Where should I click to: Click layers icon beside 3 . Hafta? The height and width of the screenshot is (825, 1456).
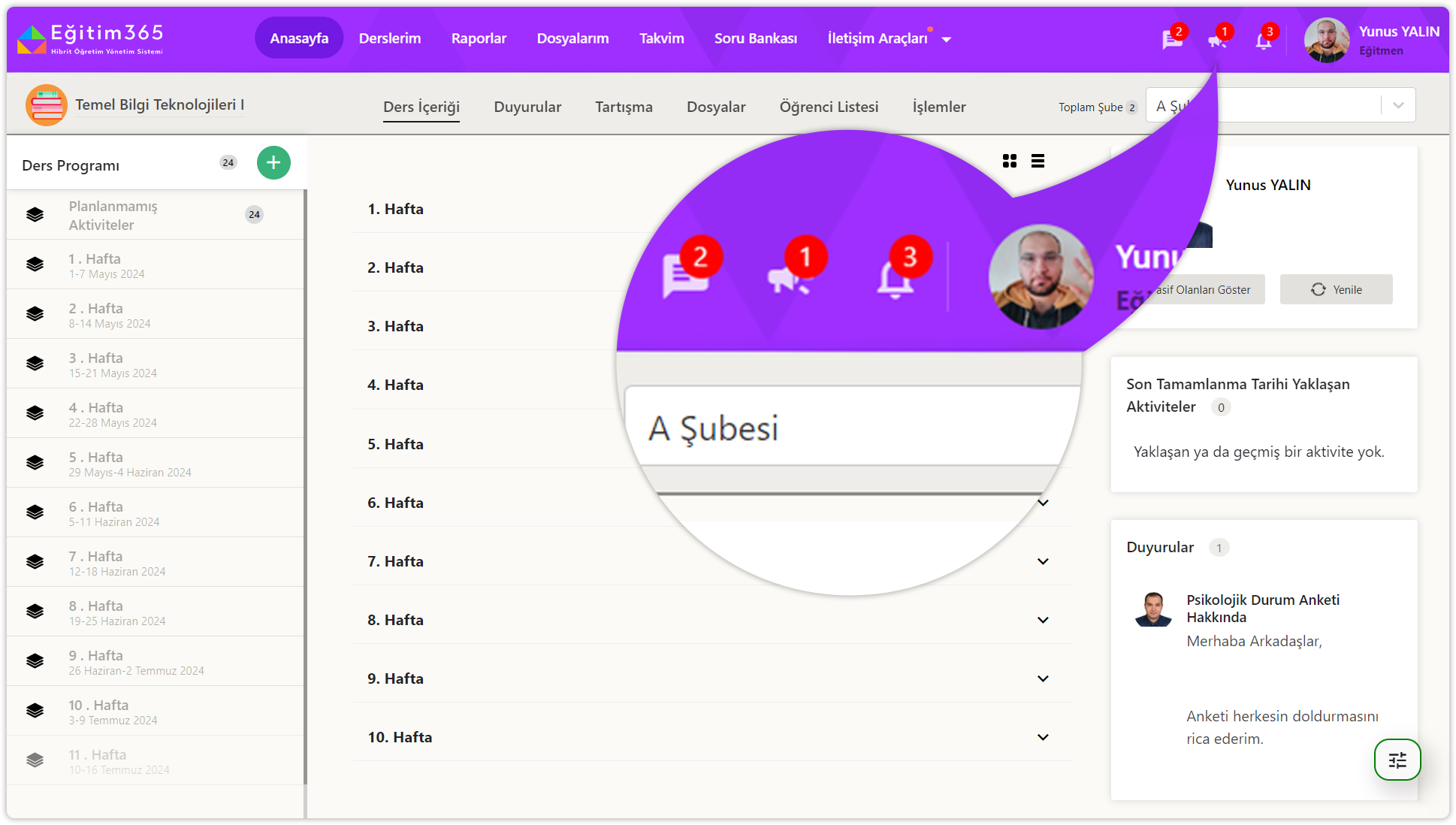coord(35,364)
